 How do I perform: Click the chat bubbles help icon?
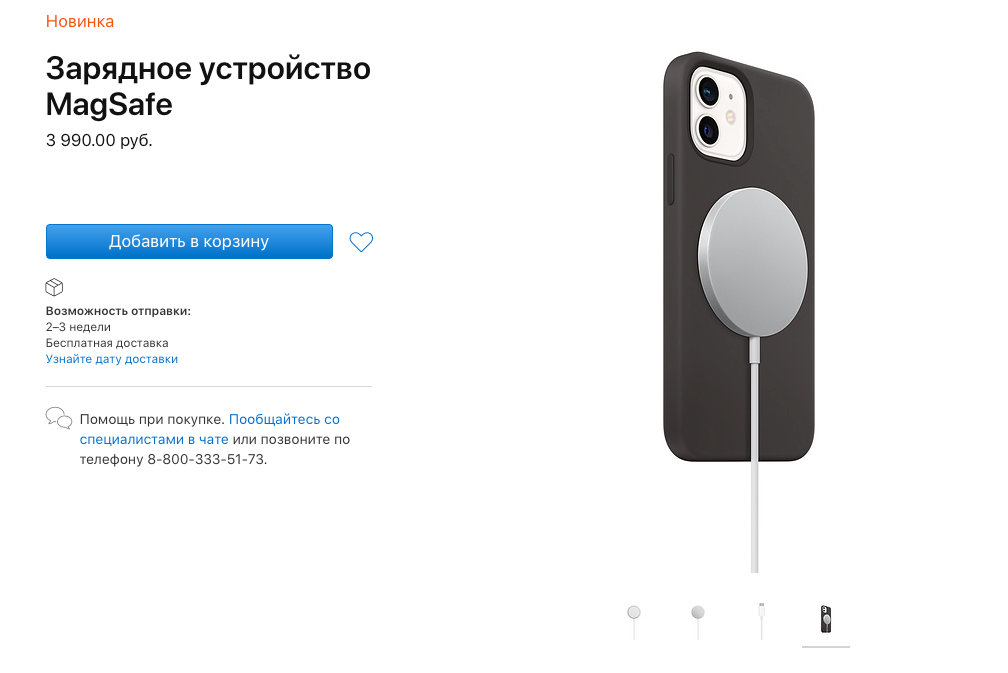(58, 418)
